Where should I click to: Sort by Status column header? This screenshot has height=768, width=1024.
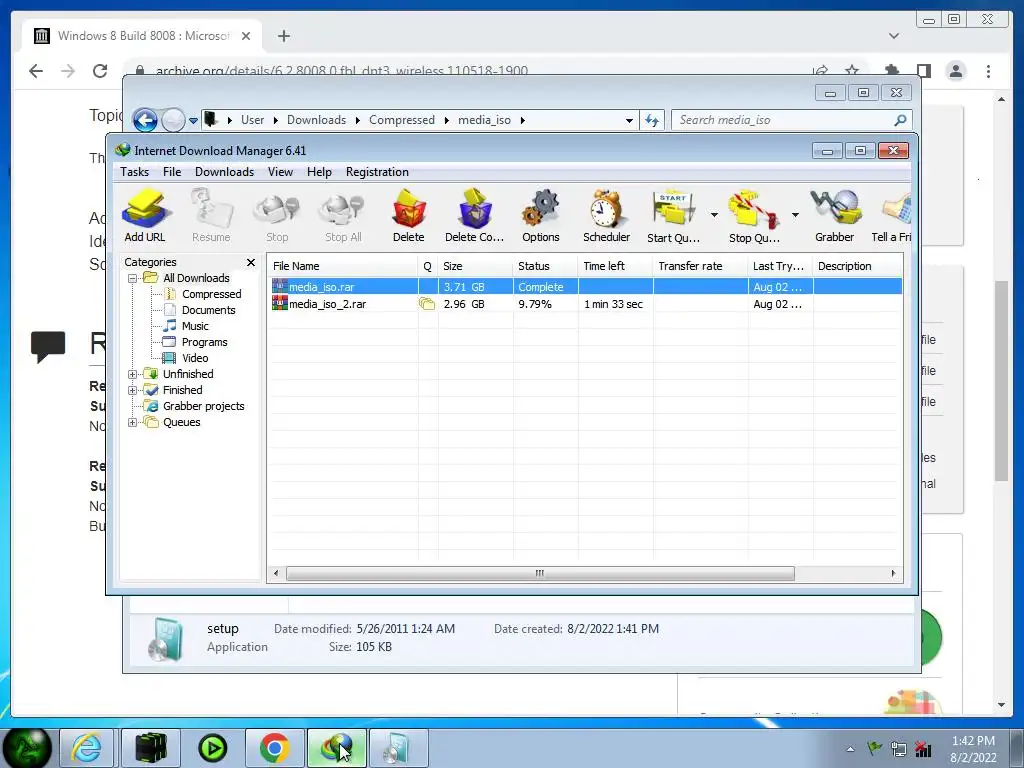click(x=545, y=266)
